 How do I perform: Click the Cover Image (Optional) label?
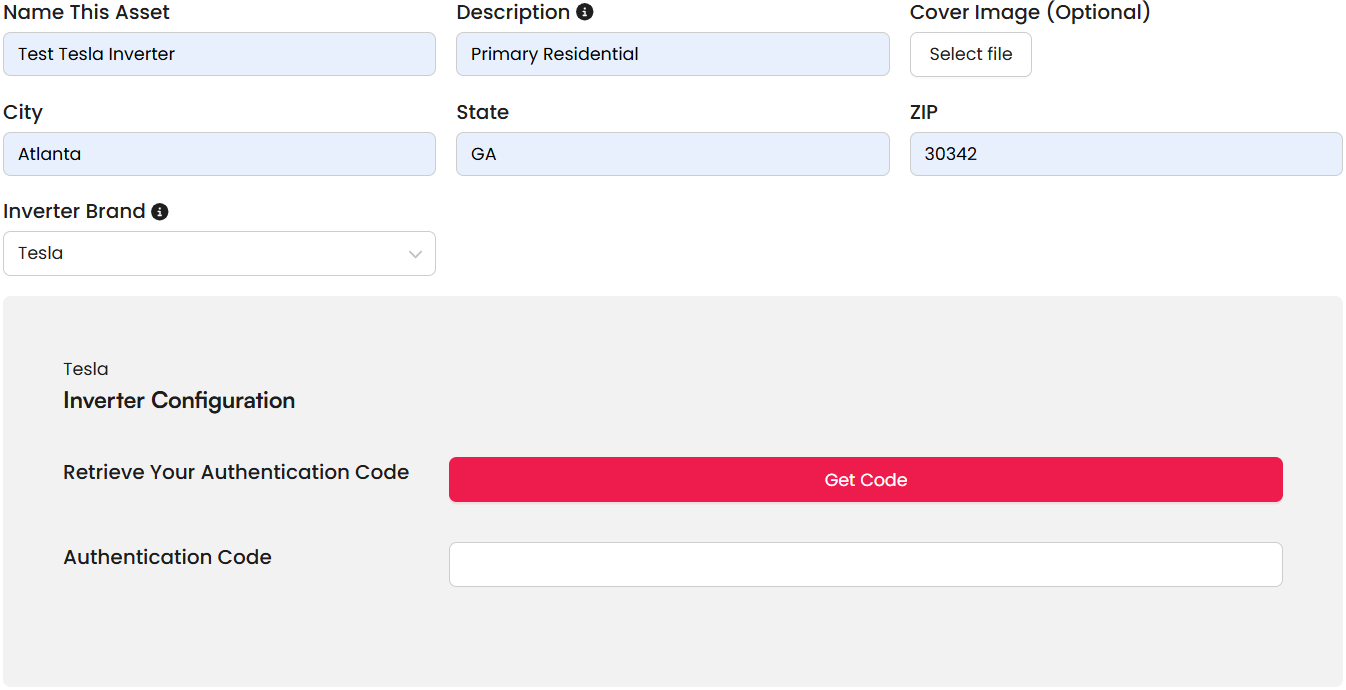point(1030,12)
